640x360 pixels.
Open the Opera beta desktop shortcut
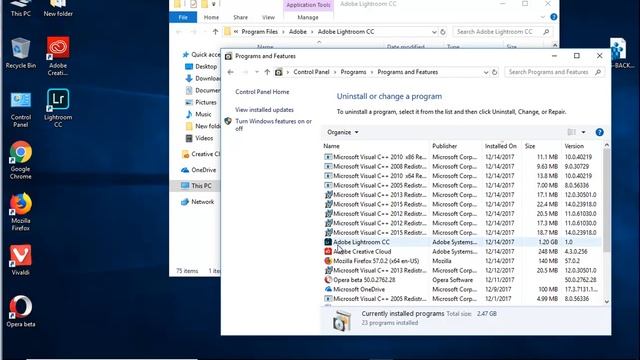tap(20, 311)
